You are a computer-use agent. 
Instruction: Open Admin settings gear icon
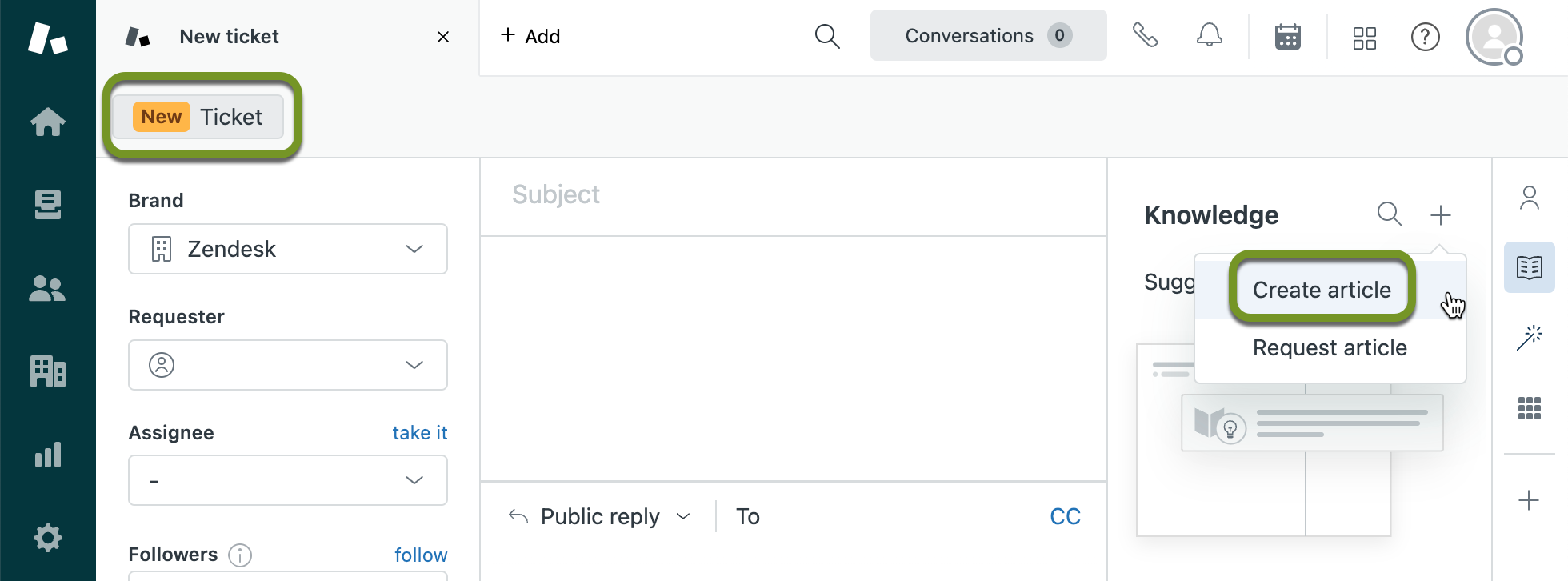(48, 538)
